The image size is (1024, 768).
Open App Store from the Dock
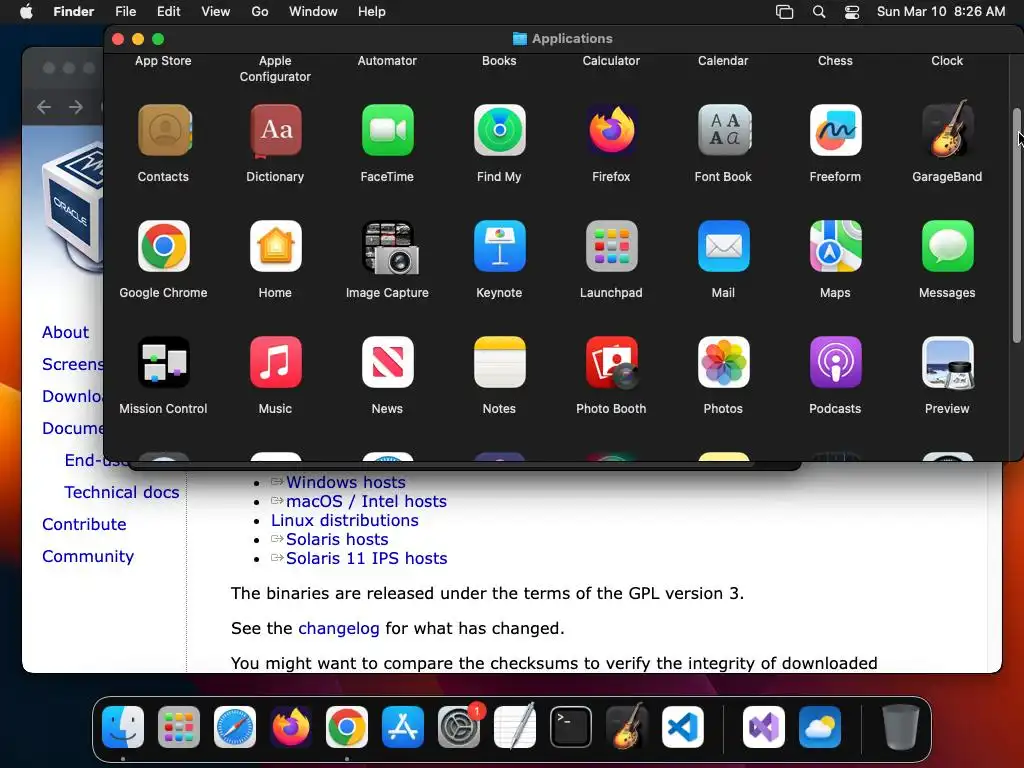(403, 727)
